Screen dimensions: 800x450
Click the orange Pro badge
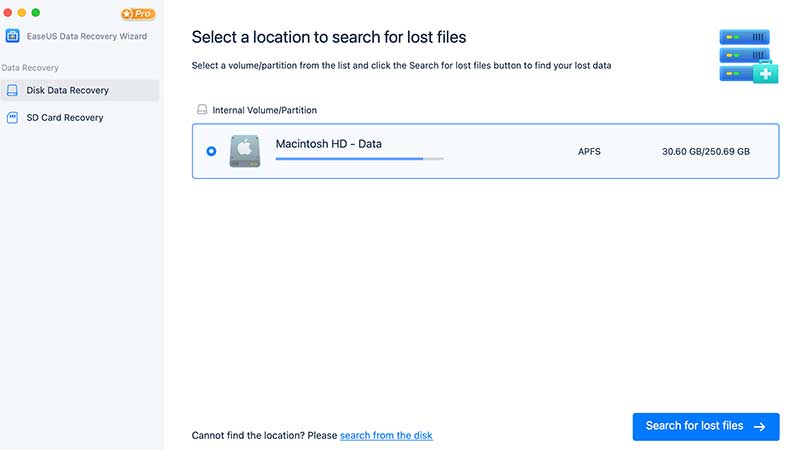(138, 14)
